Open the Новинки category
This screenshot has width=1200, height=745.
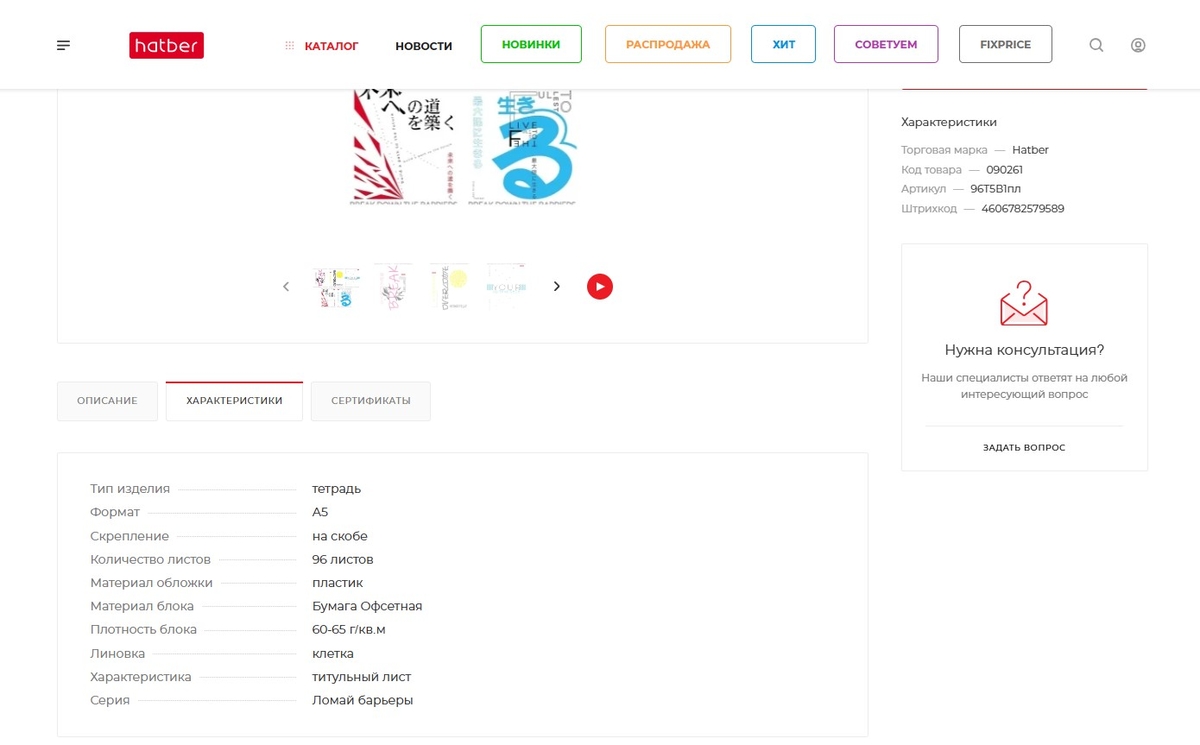click(x=531, y=44)
